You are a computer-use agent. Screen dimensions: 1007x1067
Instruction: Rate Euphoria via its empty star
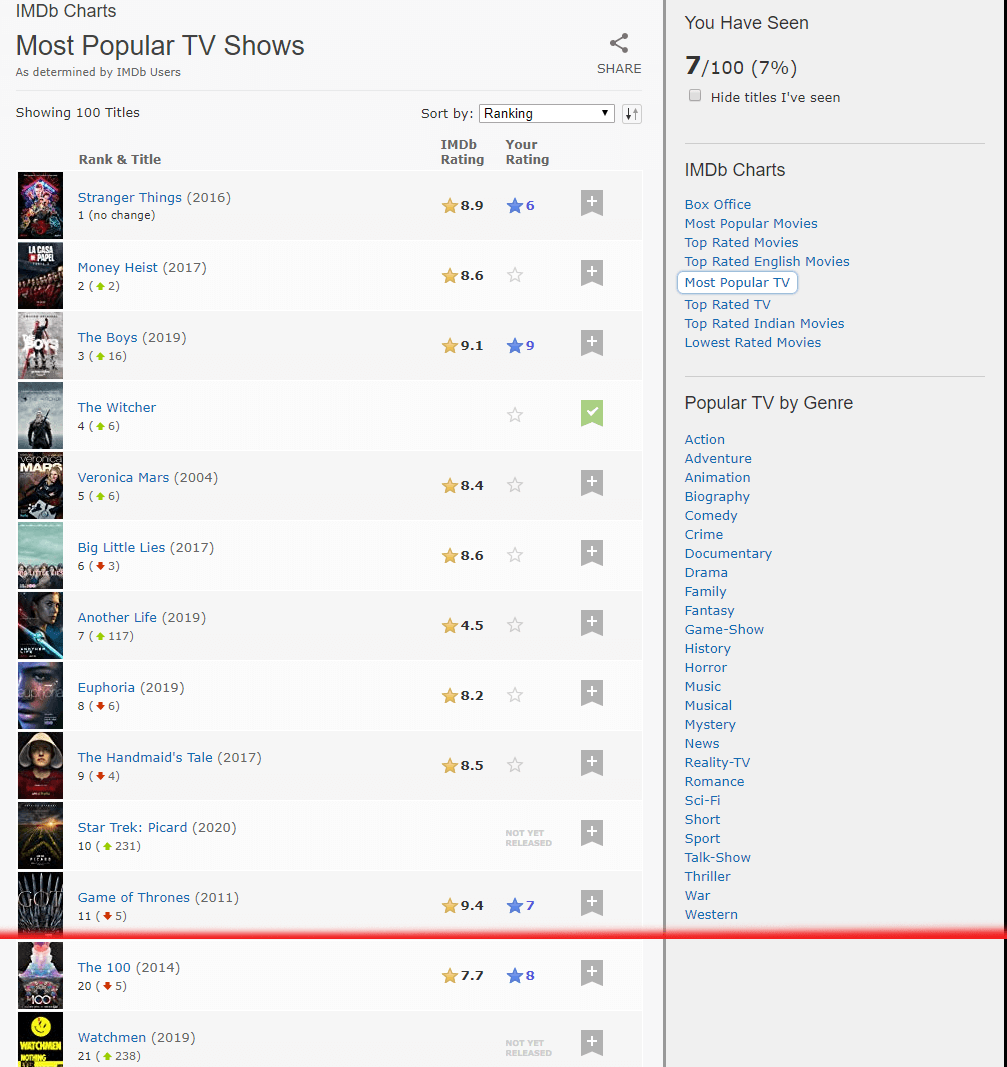[x=514, y=694]
